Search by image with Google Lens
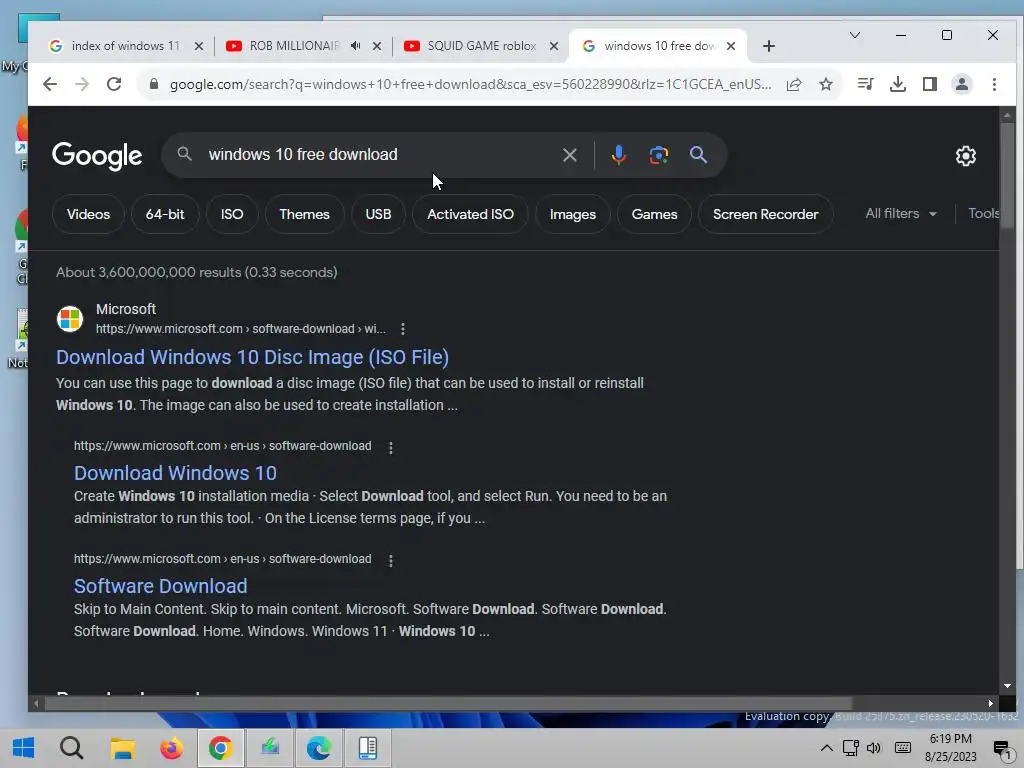The width and height of the screenshot is (1024, 768). (658, 155)
